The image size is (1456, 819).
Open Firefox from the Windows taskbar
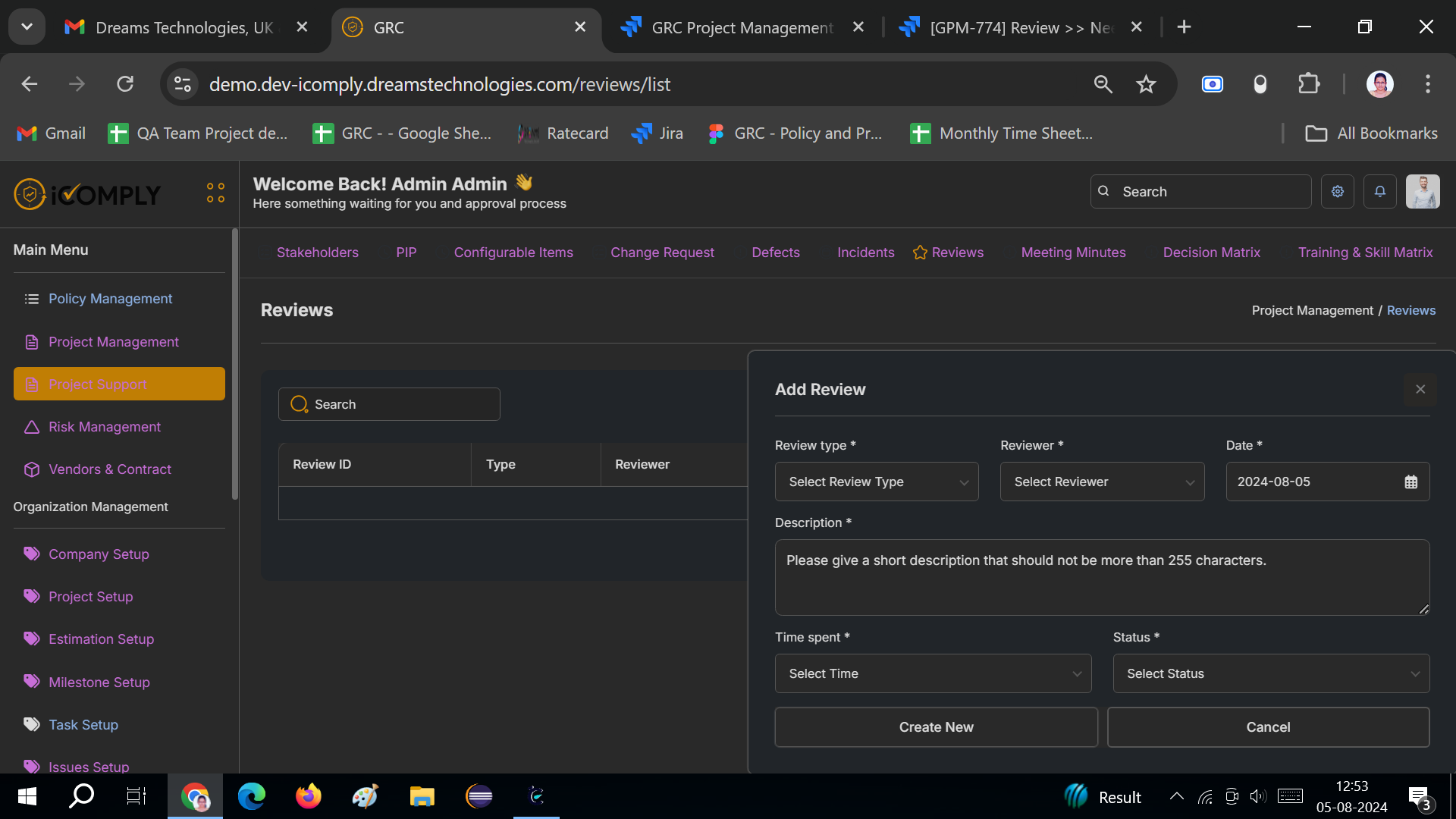308,796
